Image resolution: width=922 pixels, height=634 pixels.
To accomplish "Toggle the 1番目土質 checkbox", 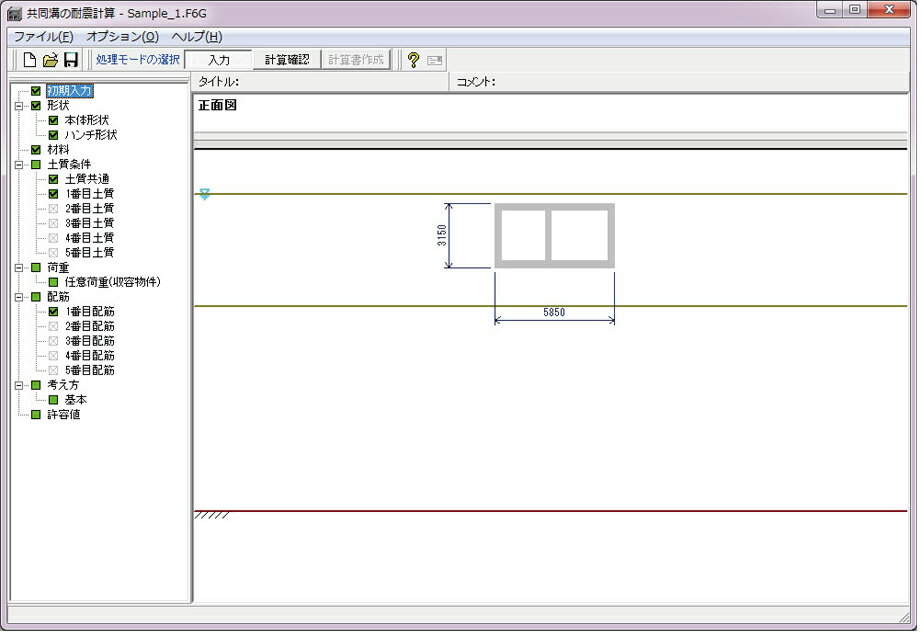I will [x=54, y=194].
